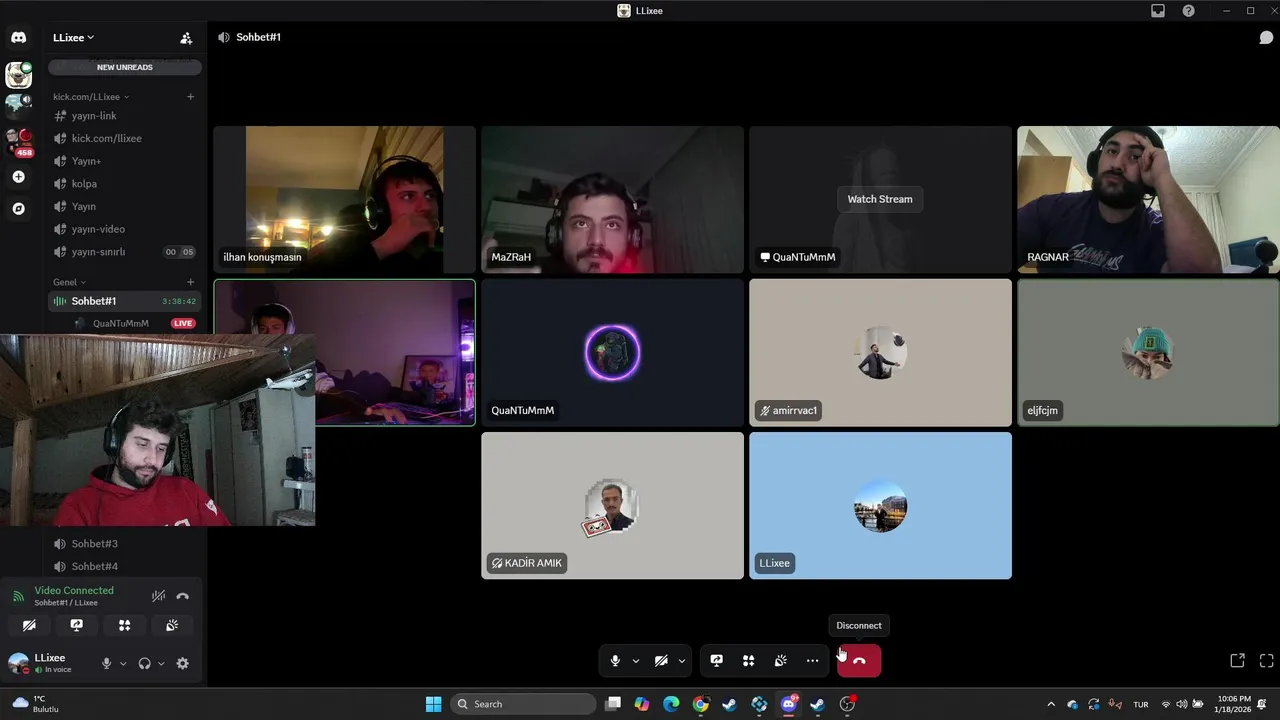Click Watch Stream on QuaNTuMmM tile
This screenshot has height=720, width=1280.
pyautogui.click(x=880, y=199)
